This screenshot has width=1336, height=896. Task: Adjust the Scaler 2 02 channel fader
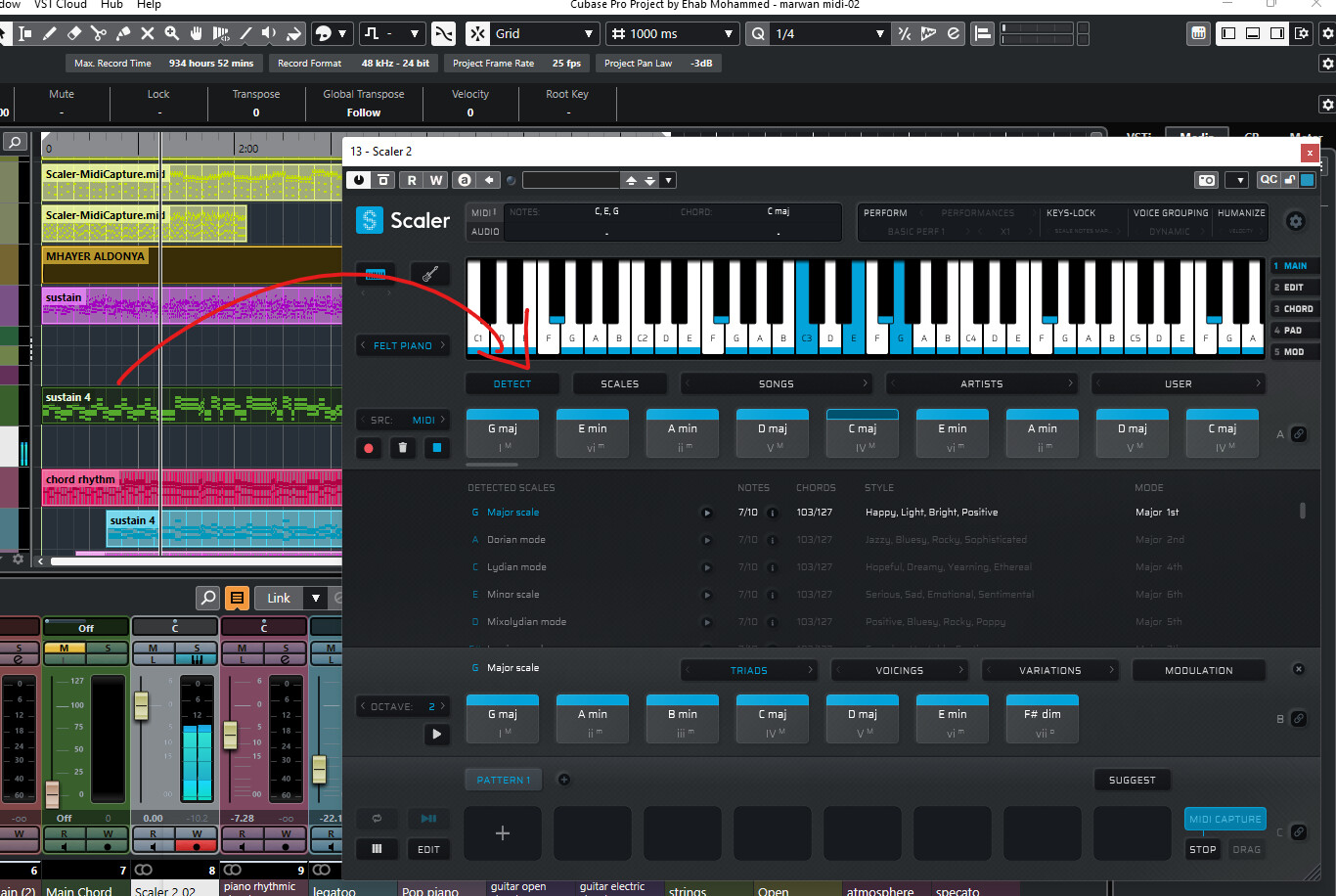click(141, 706)
